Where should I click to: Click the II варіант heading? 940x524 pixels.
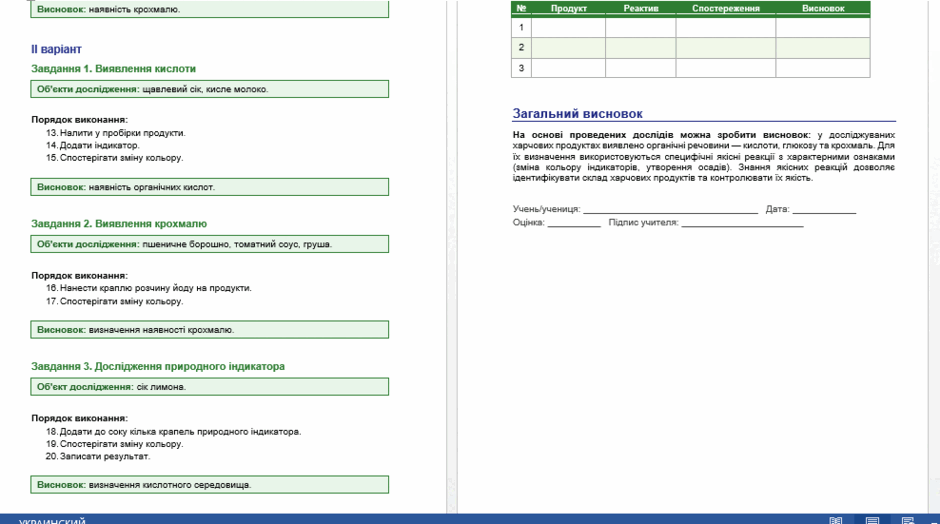pyautogui.click(x=56, y=49)
